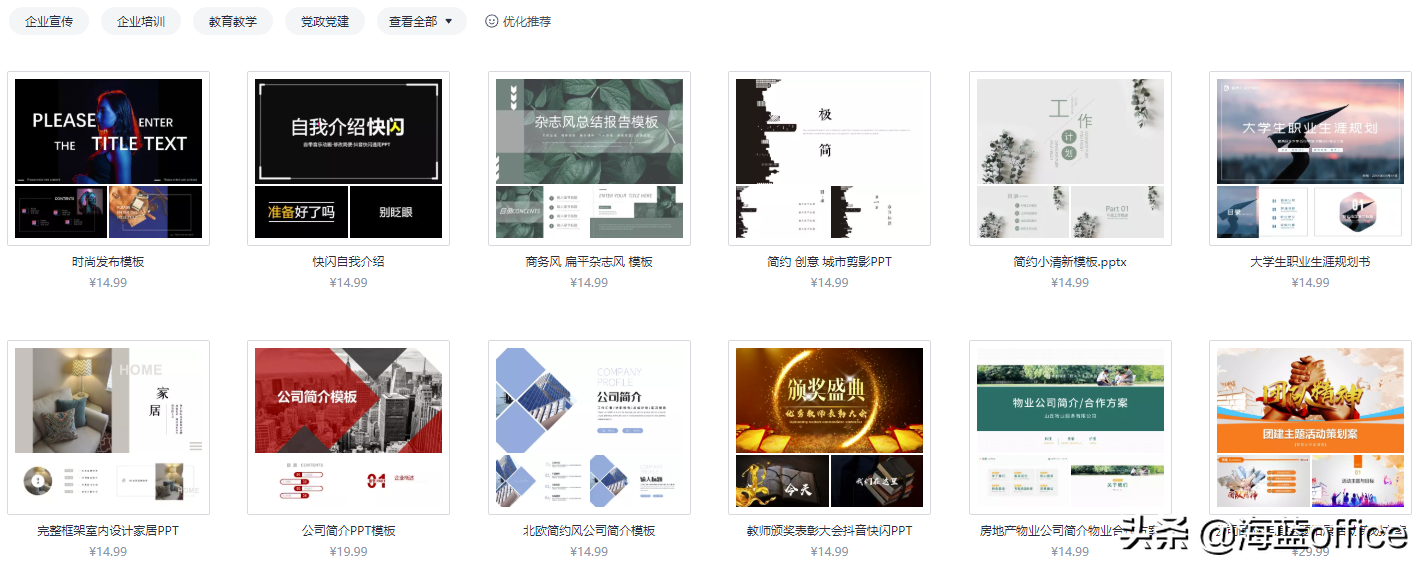Open the 家居 interior design thumbnail
The width and height of the screenshot is (1425, 570).
108,427
